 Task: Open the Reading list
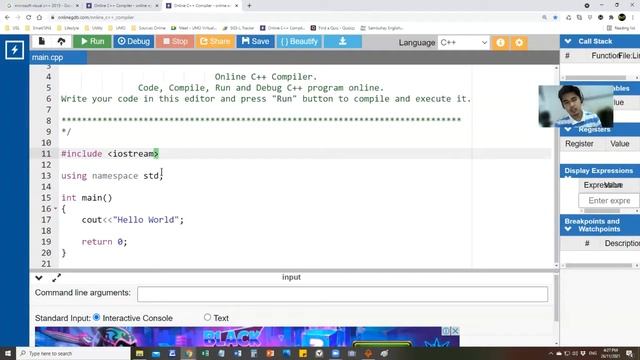click(x=621, y=28)
